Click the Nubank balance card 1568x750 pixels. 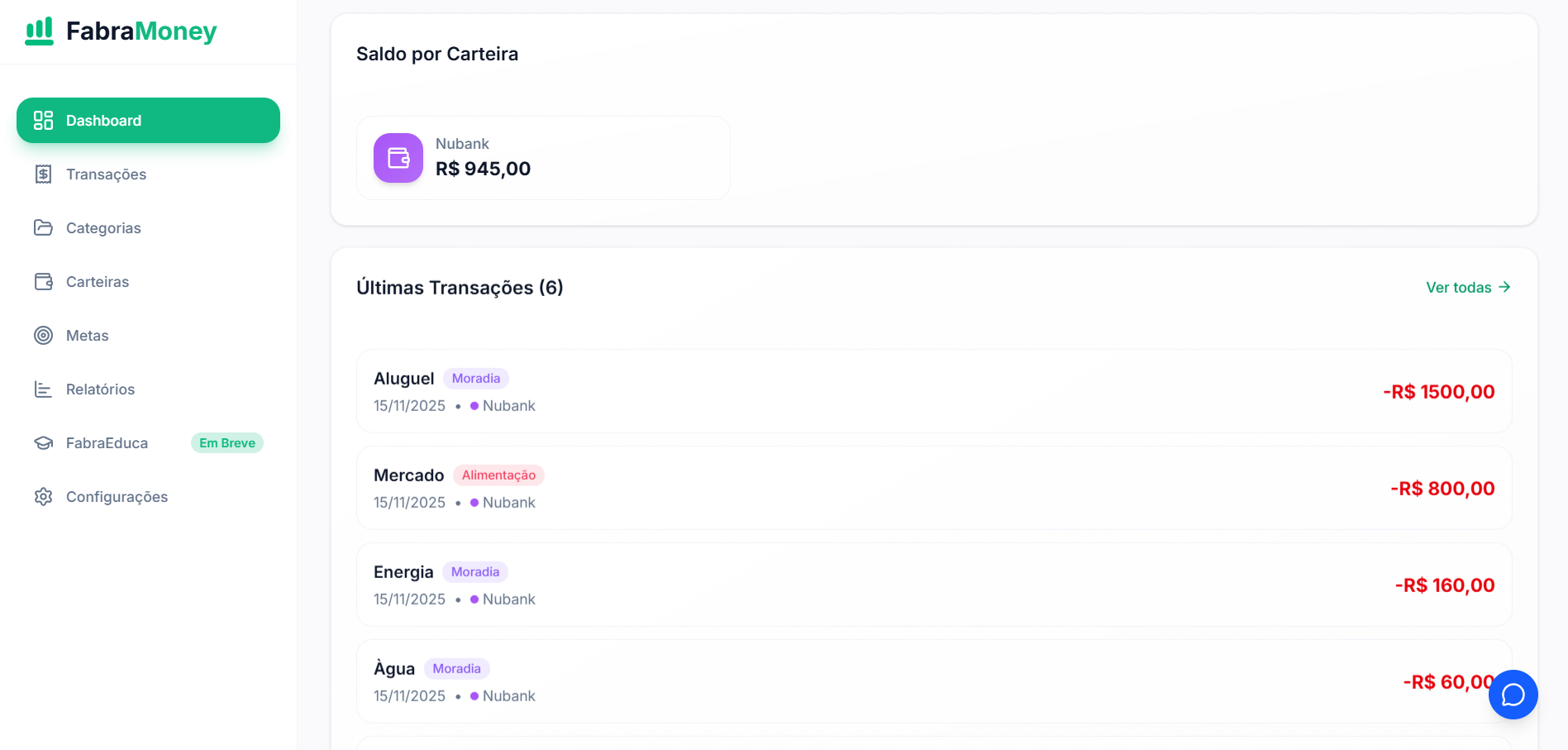point(542,158)
